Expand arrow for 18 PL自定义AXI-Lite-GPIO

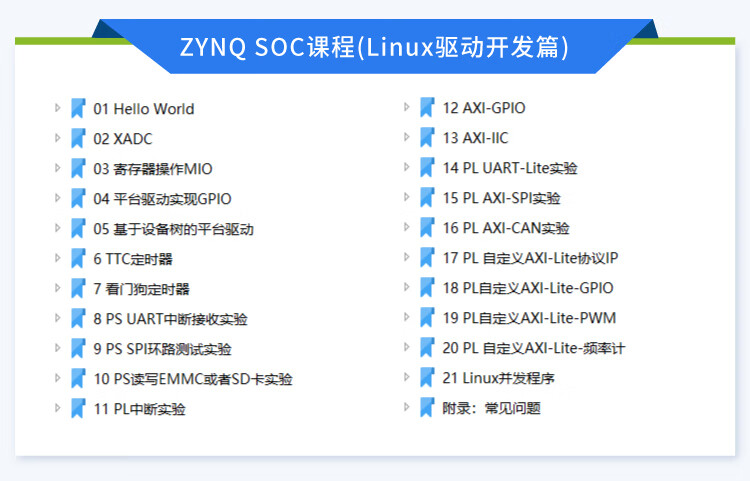(407, 286)
